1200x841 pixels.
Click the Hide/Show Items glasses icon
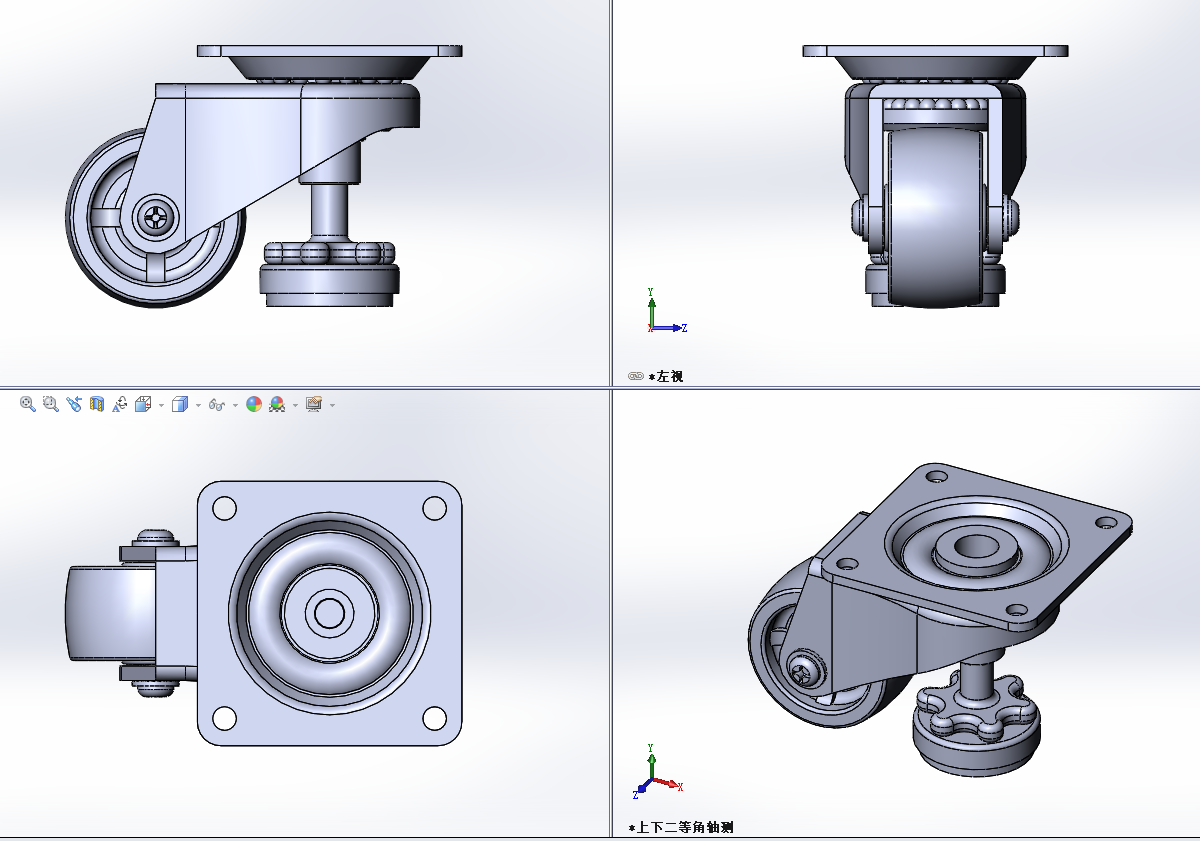point(217,405)
